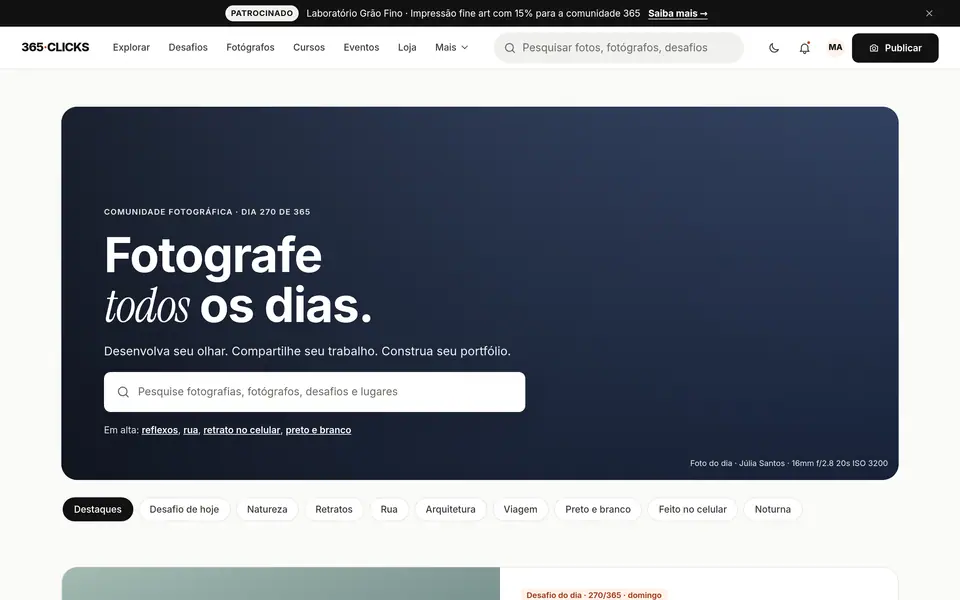
Task: Click the Fotografe todos os dias headline
Action: tap(238, 280)
